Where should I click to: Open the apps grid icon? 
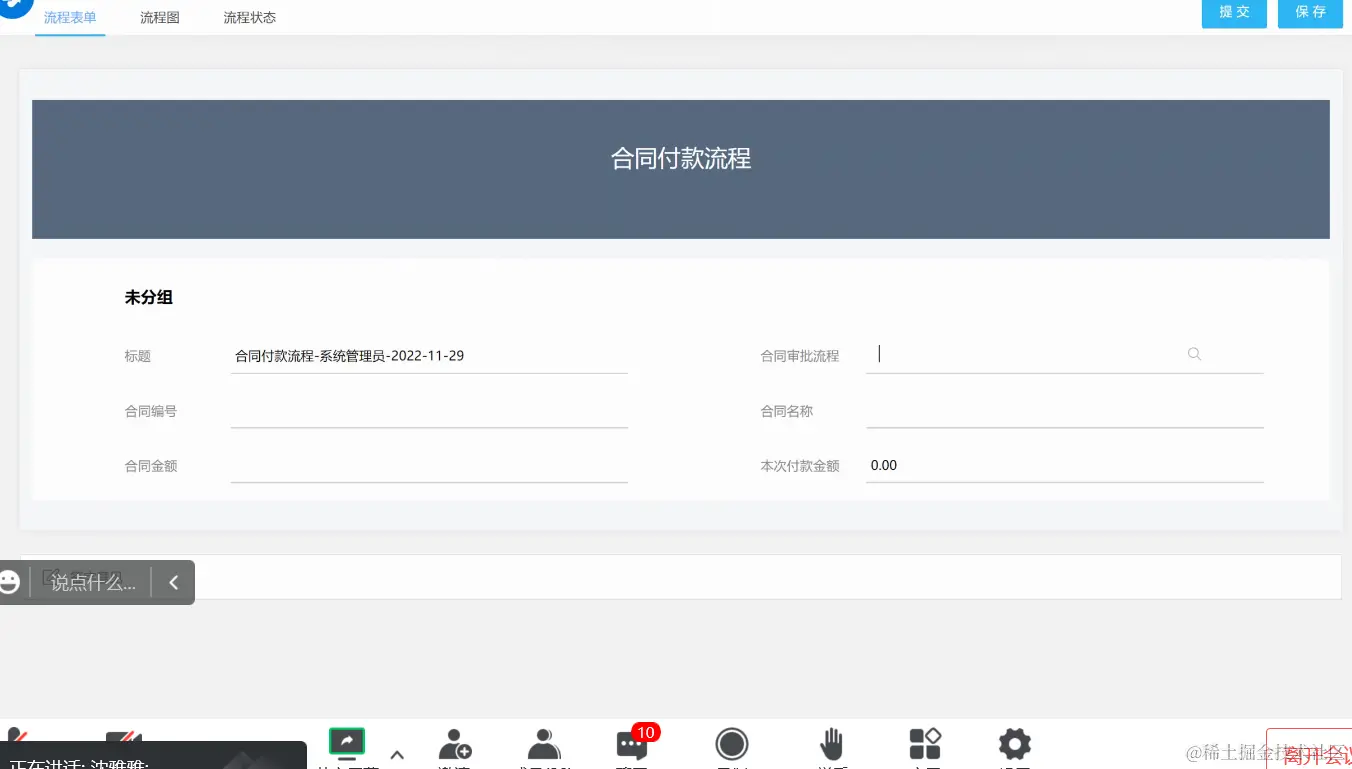(925, 744)
